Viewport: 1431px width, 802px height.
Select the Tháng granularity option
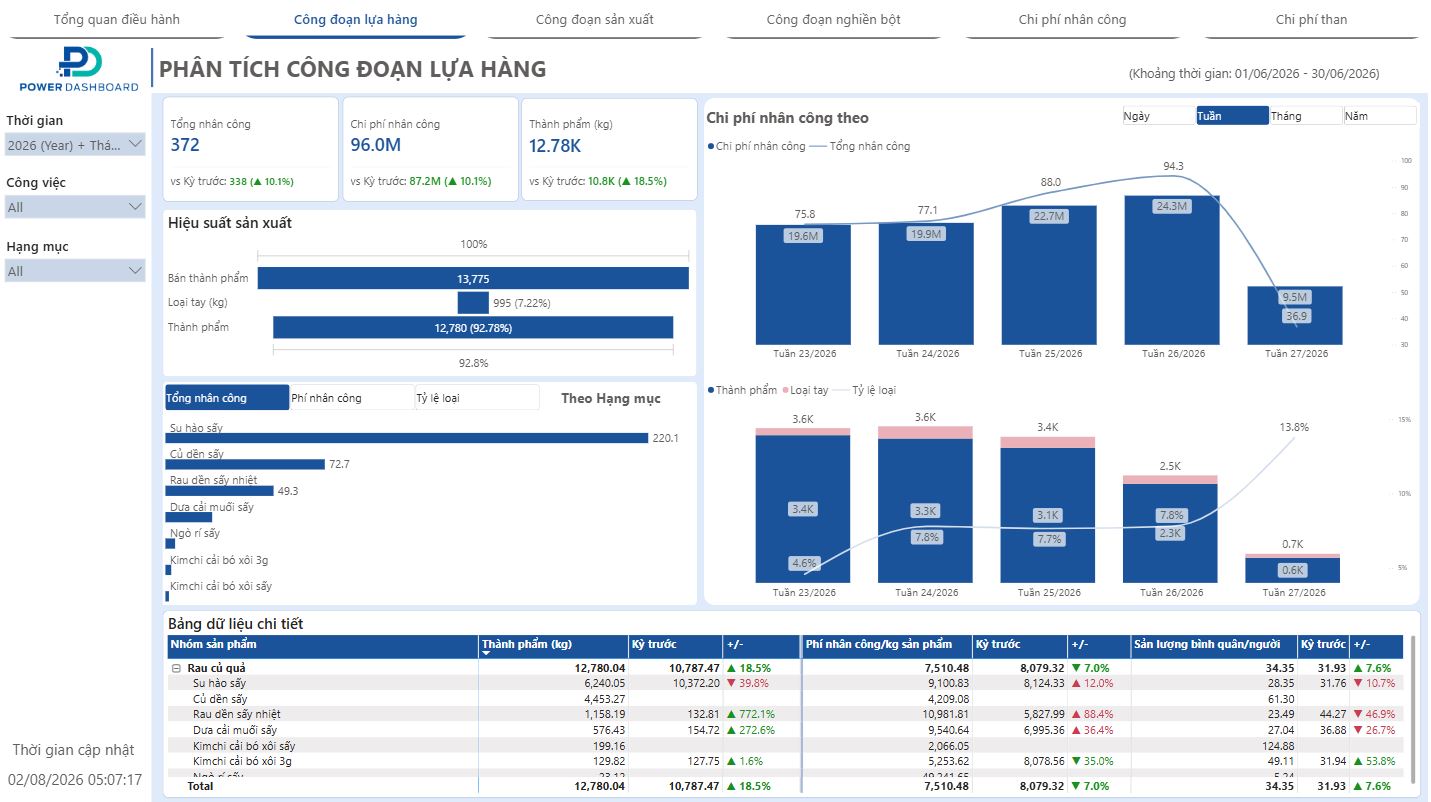pos(1305,116)
